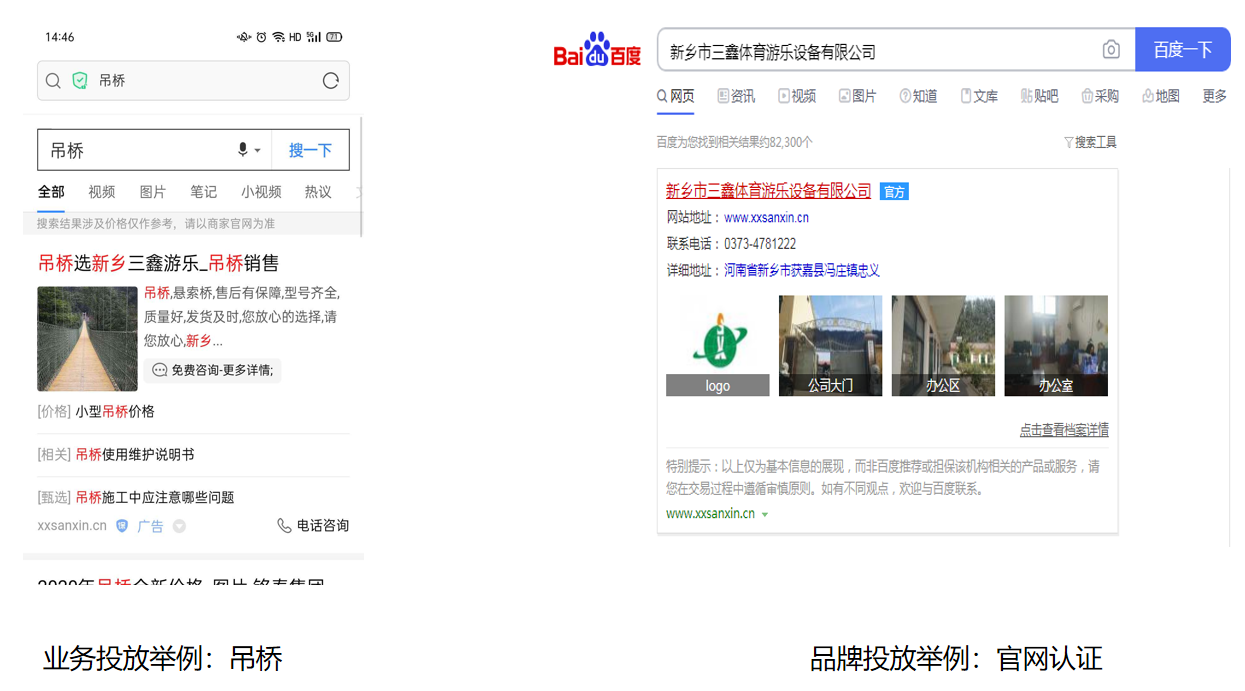Click the camera image-search icon
Viewport: 1245px width, 691px height.
click(1111, 50)
